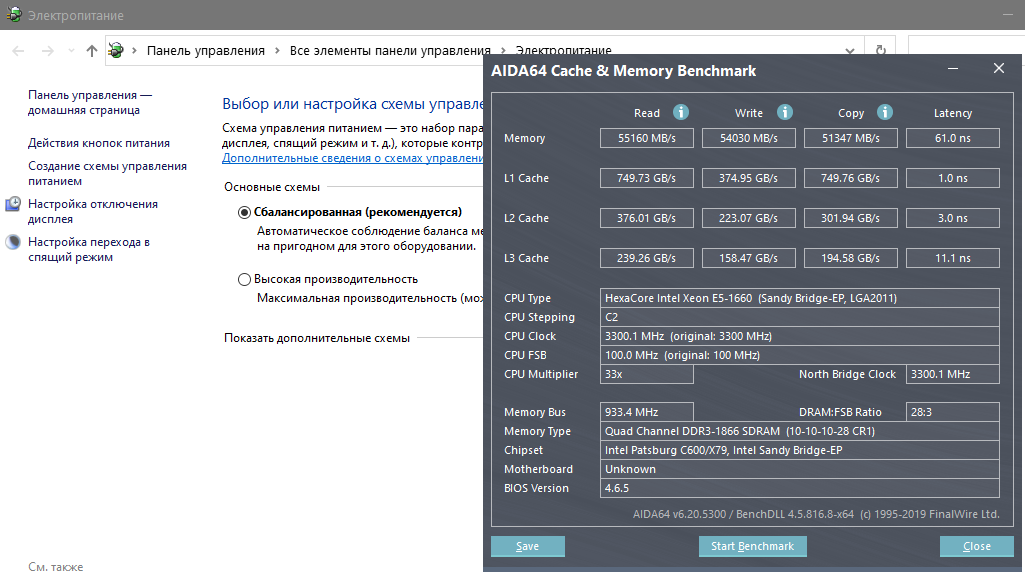
Task: Click BIOS Version value 4.6.5
Action: point(799,487)
